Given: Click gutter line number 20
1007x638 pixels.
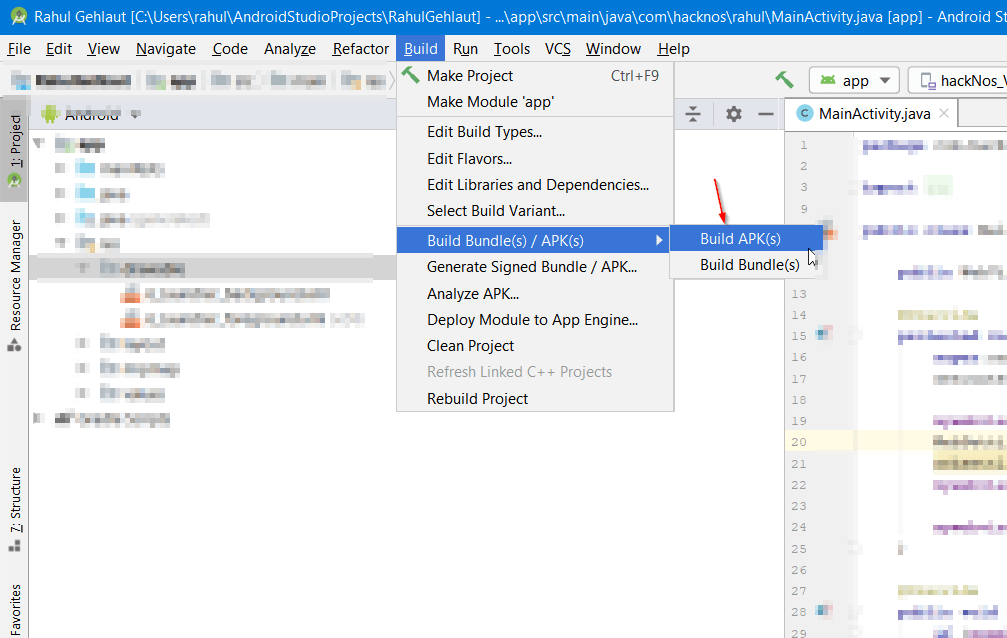Looking at the screenshot, I should click(799, 442).
